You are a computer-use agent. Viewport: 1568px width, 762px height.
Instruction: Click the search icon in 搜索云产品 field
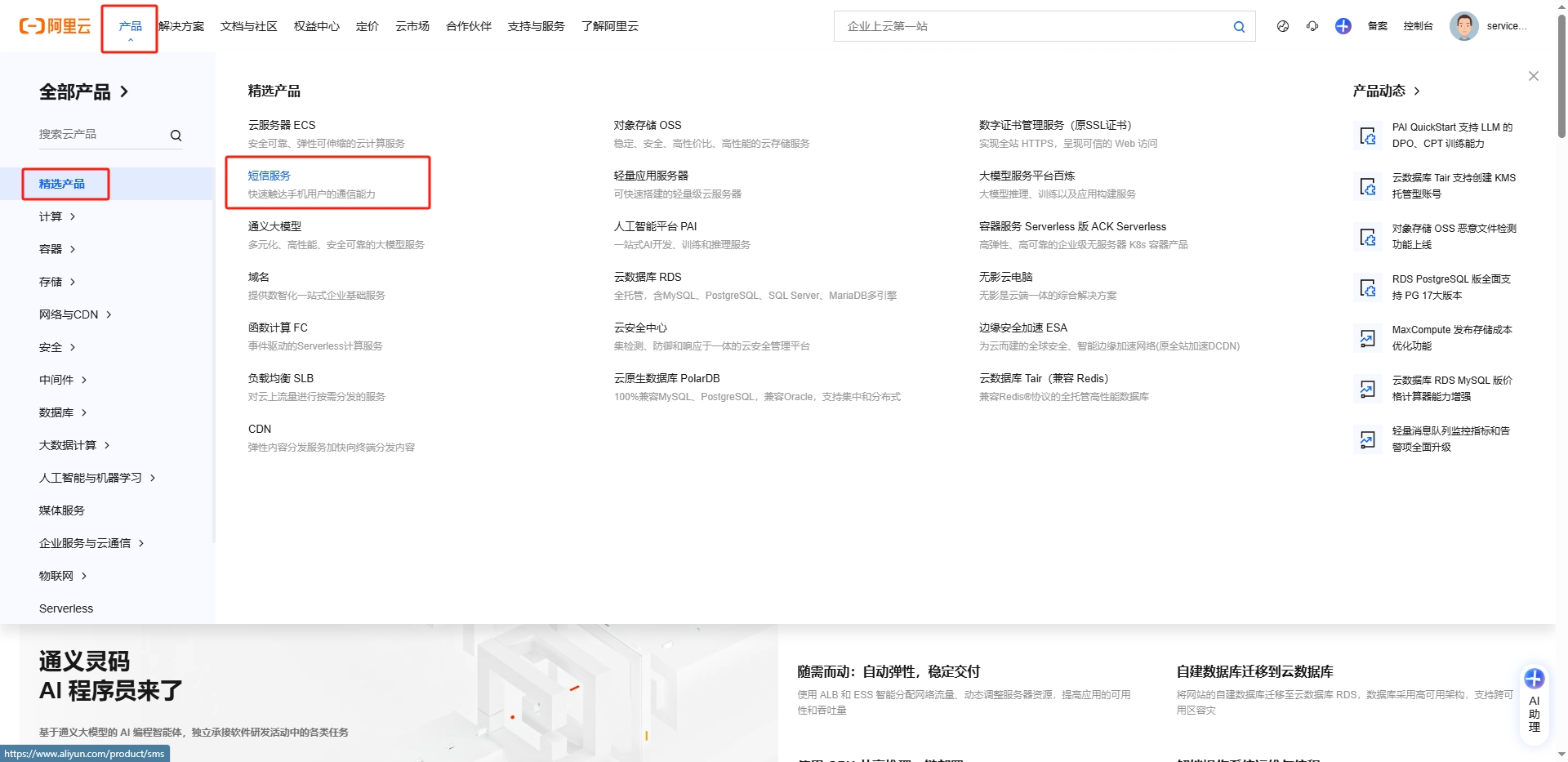pos(176,134)
